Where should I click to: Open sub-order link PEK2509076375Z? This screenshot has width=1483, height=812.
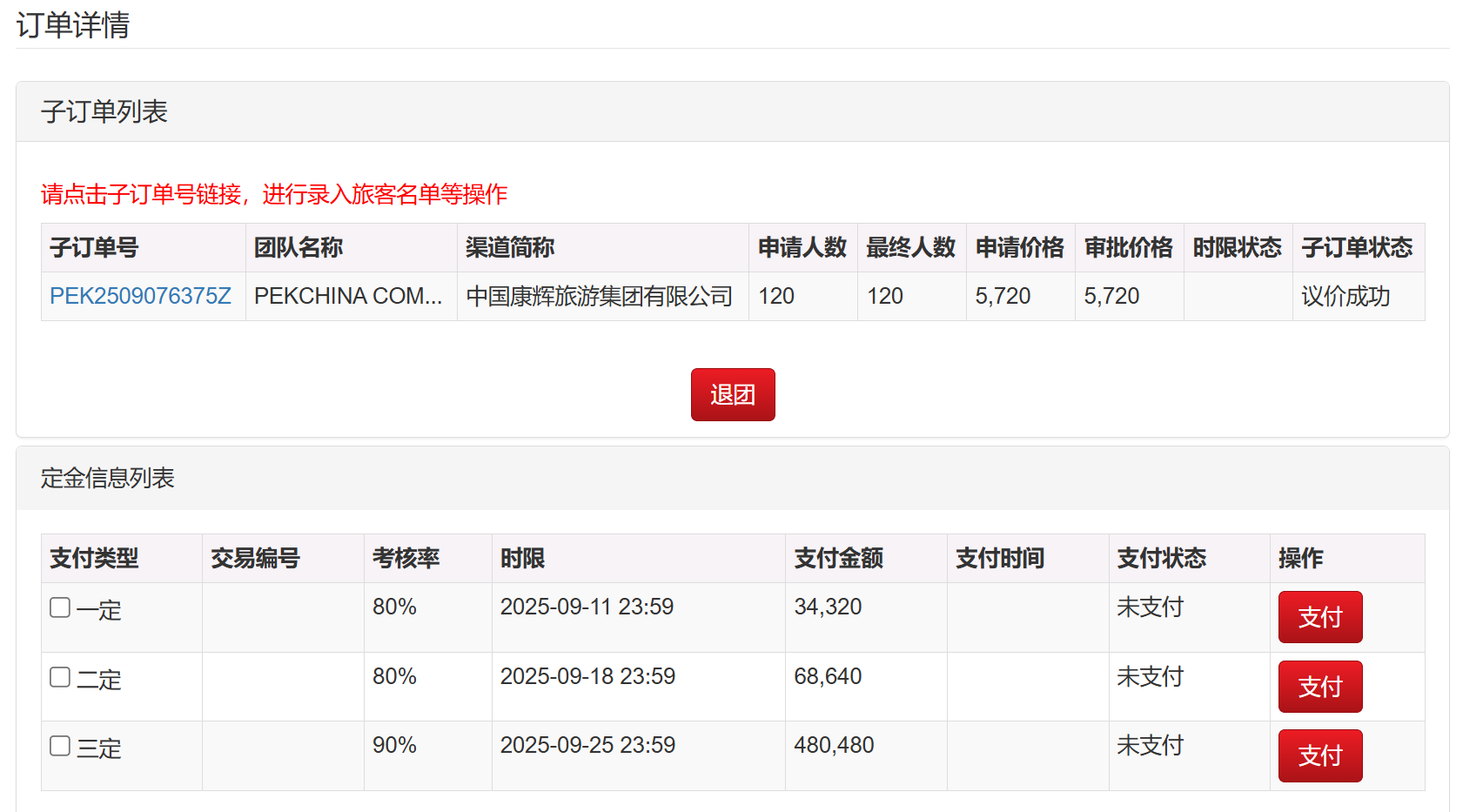pyautogui.click(x=140, y=297)
